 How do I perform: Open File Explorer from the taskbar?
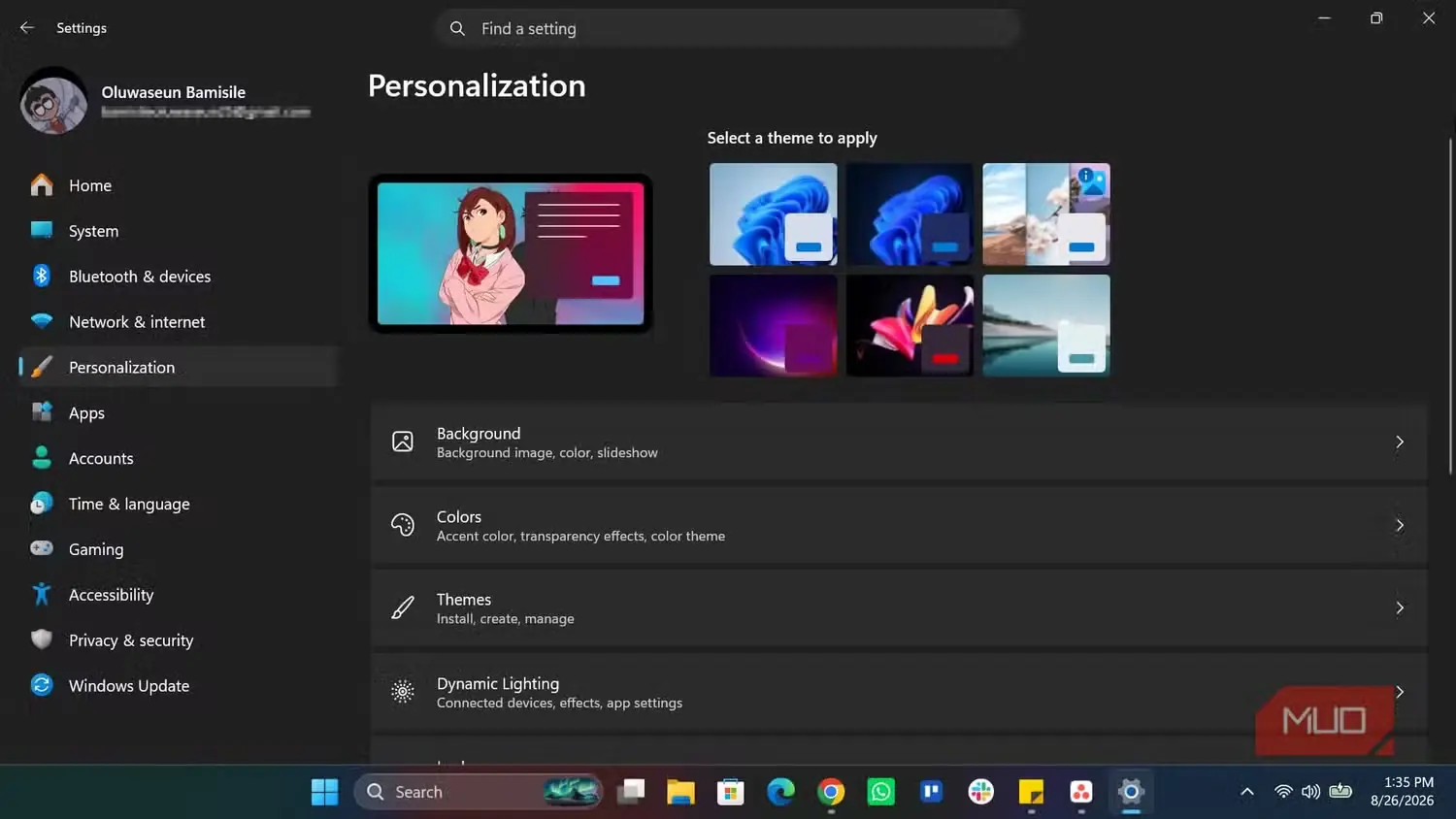680,792
